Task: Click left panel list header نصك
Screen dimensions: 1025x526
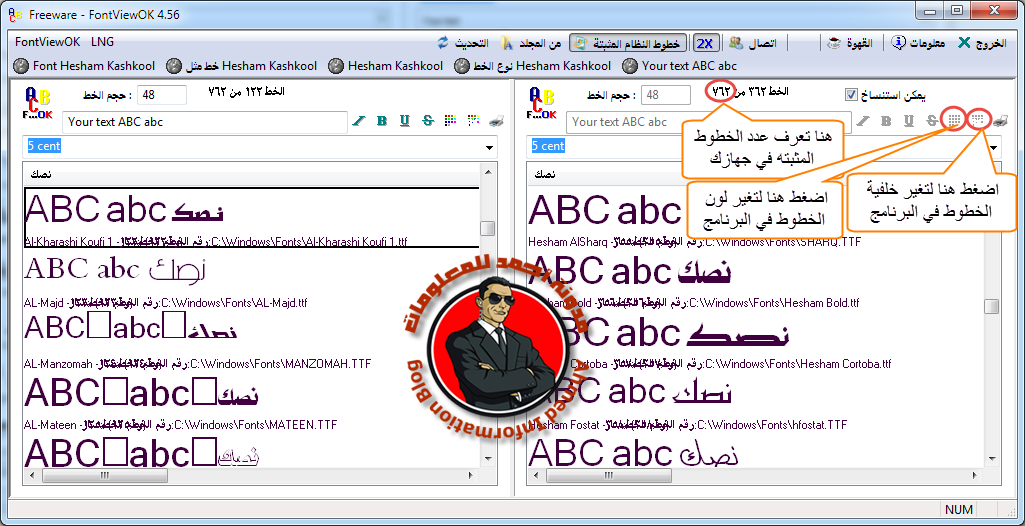Action: tap(252, 175)
